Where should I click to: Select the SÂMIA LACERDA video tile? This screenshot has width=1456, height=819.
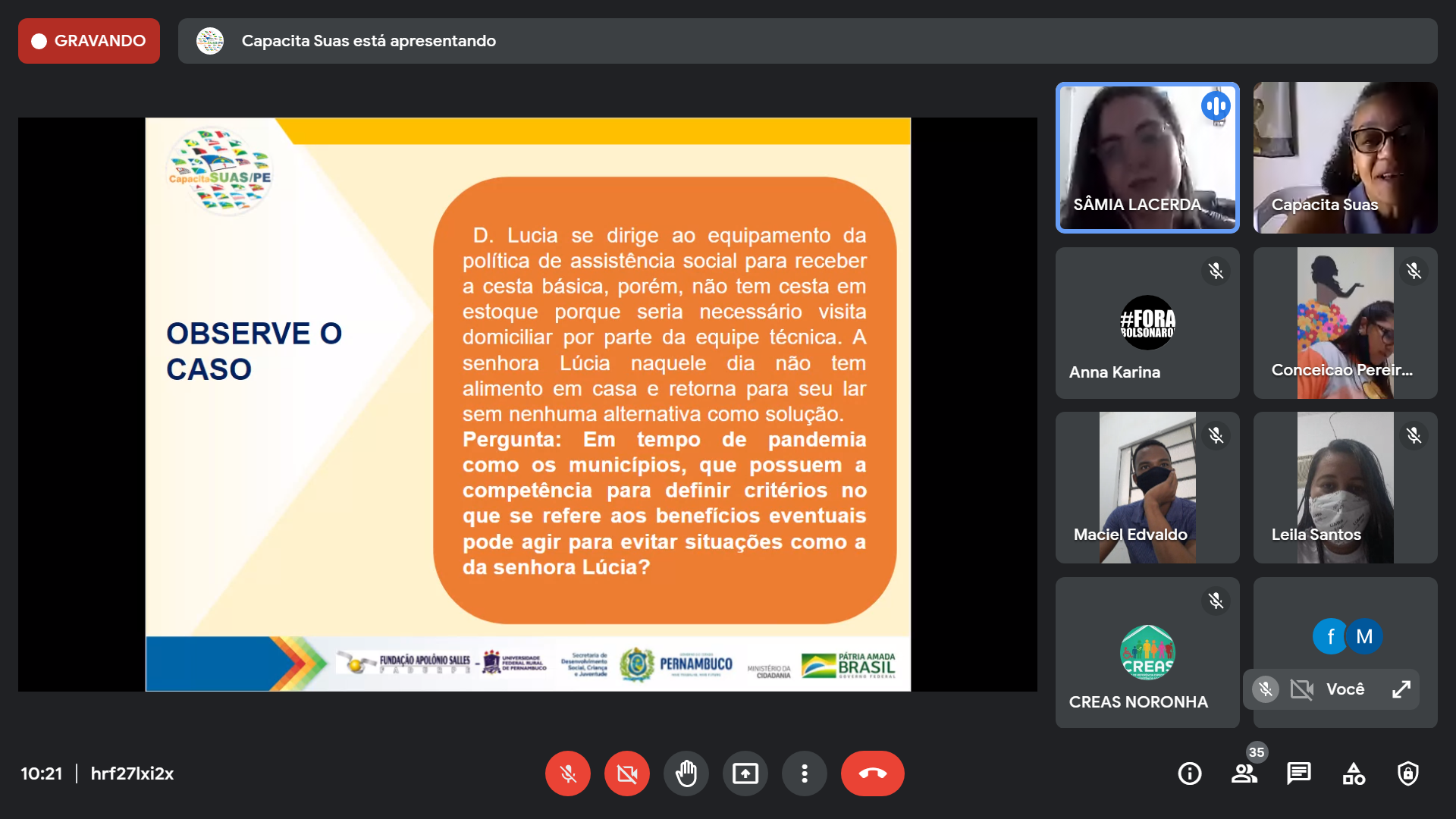[1147, 157]
